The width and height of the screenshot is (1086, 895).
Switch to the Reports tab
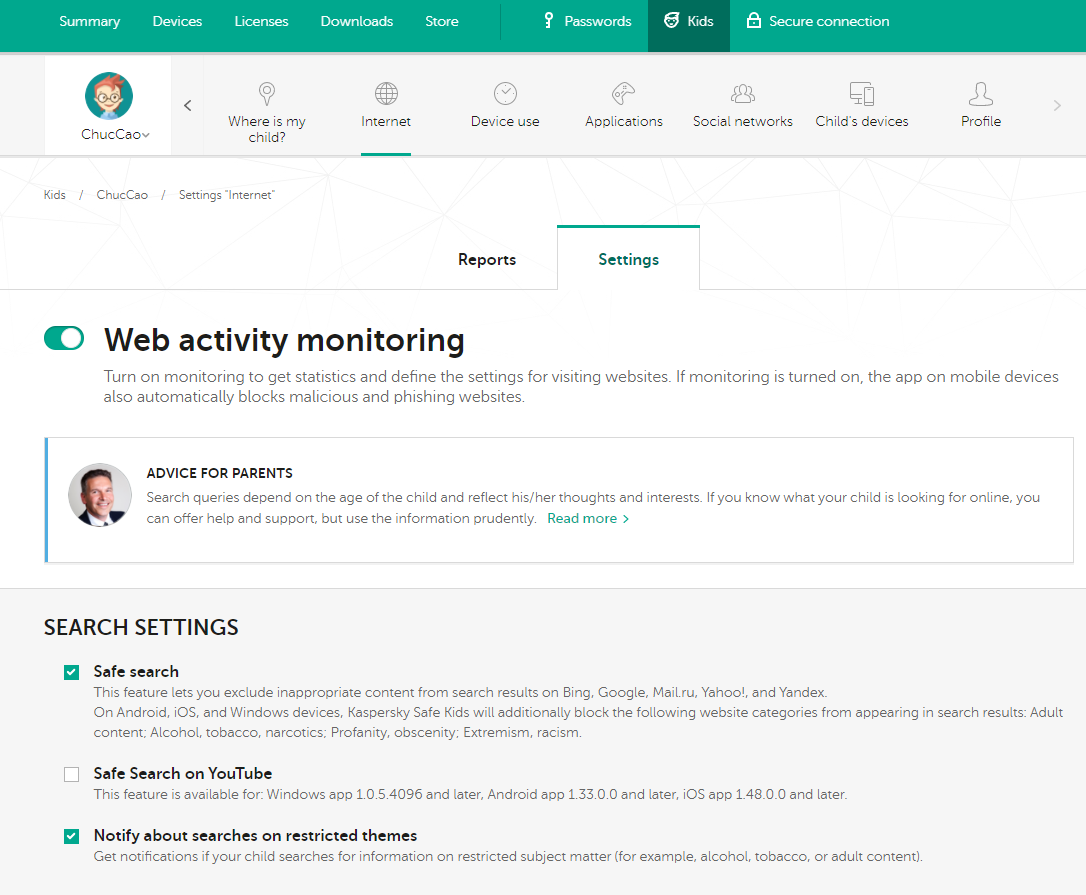pos(487,259)
